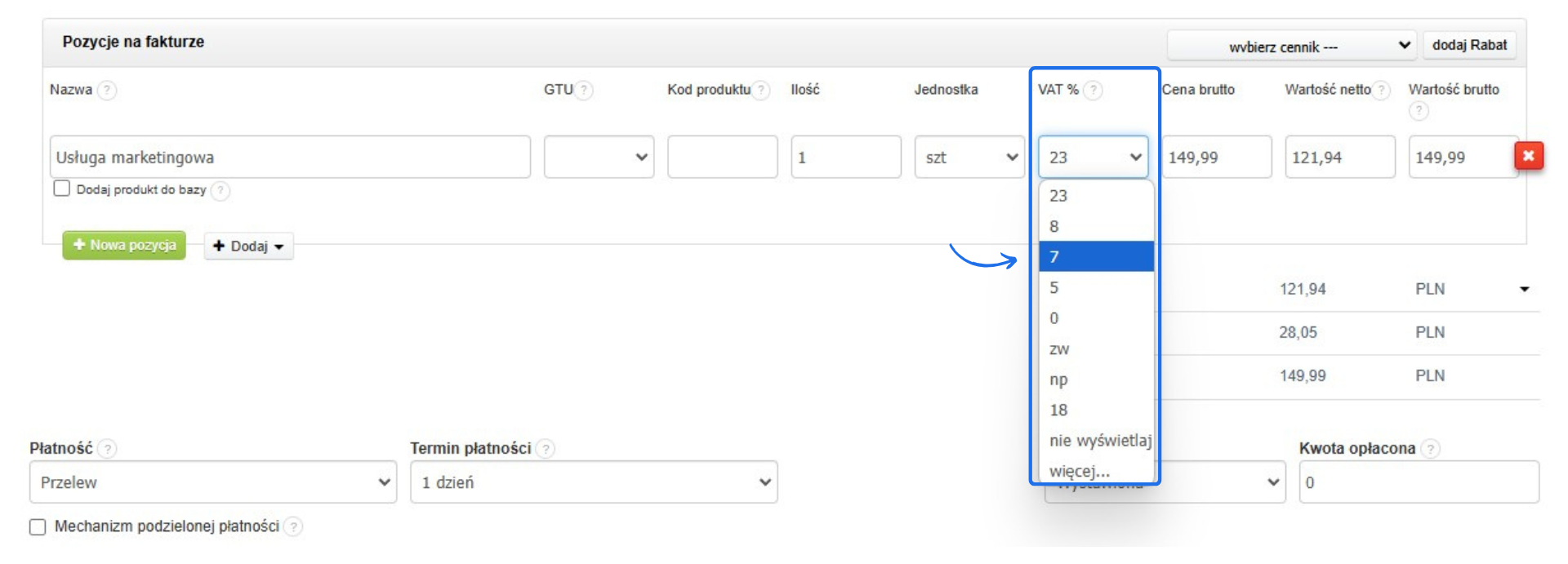Screen dimensions: 1568x564
Task: Click help icon beside Kwota opłacona
Action: point(1430,448)
